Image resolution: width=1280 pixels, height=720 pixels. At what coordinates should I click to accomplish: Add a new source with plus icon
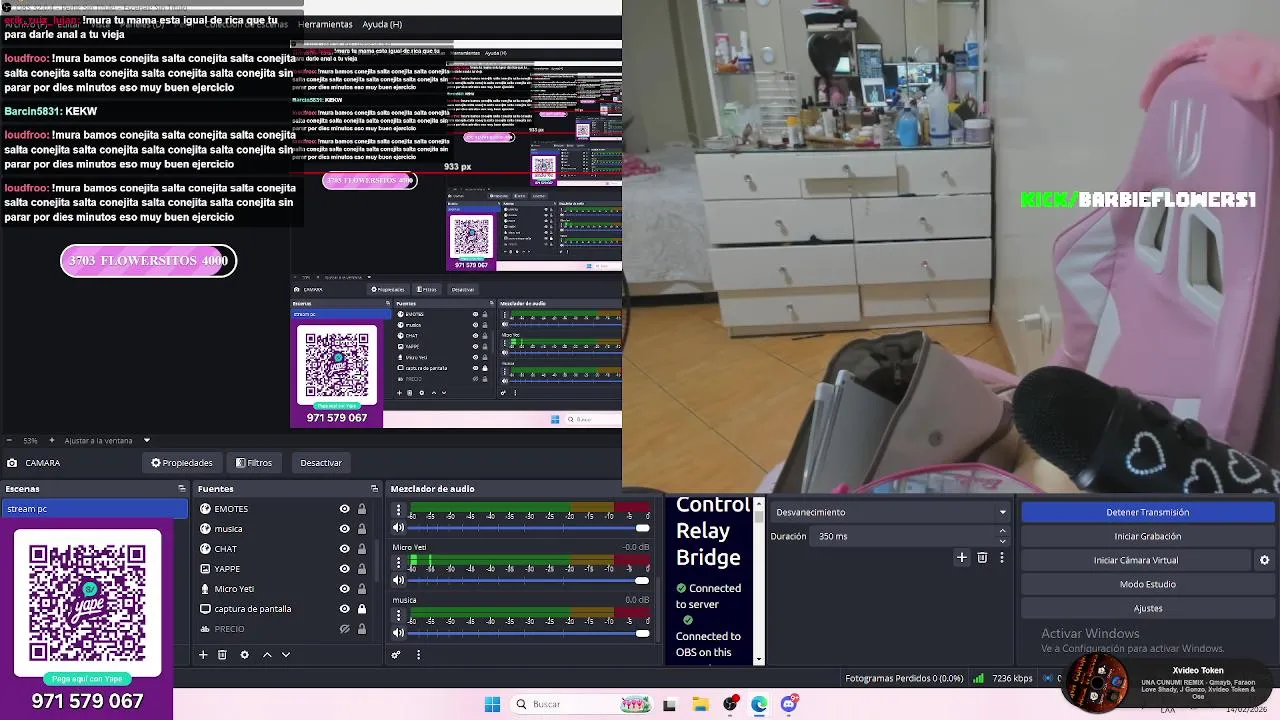[203, 655]
